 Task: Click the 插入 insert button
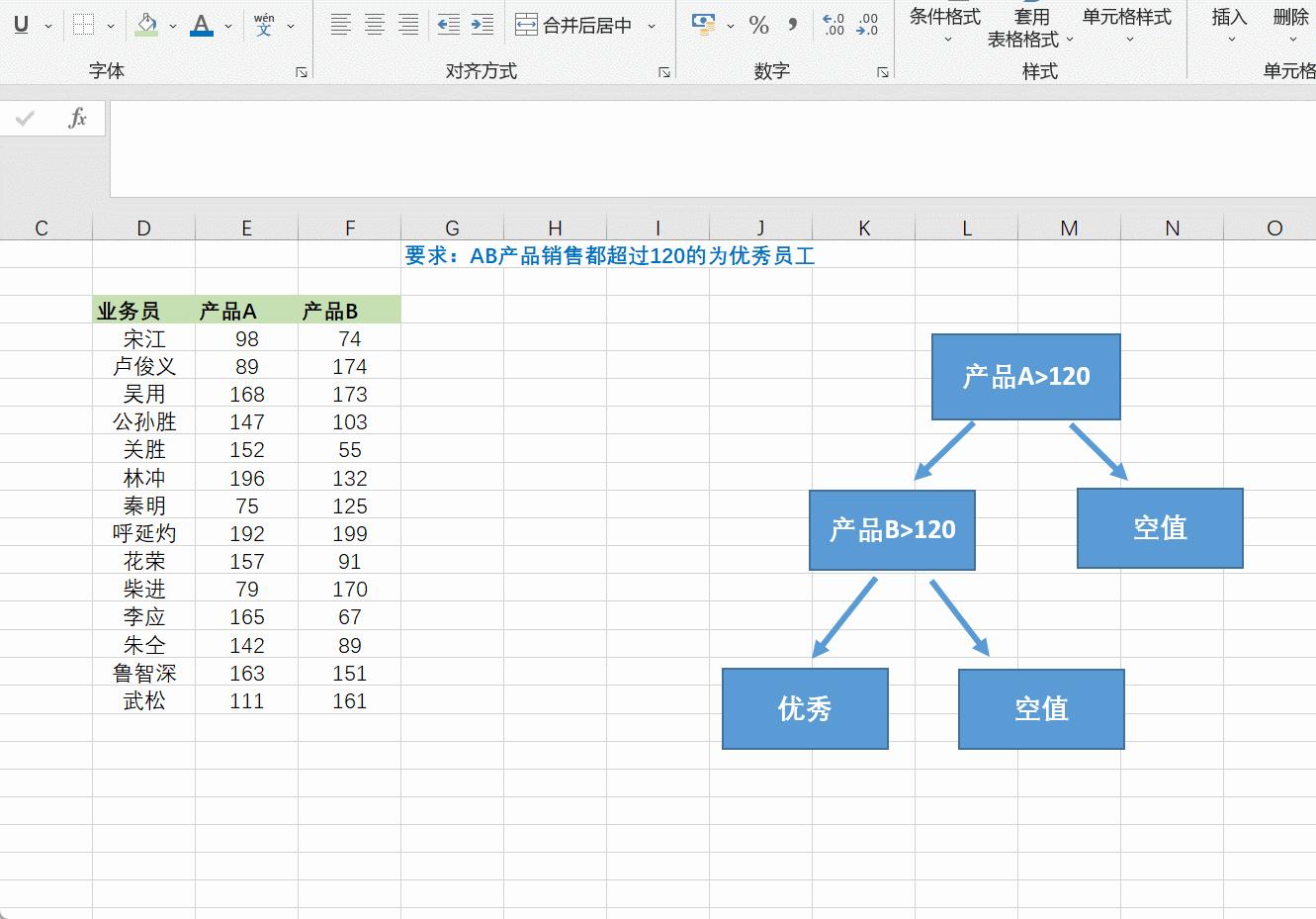point(1228,25)
